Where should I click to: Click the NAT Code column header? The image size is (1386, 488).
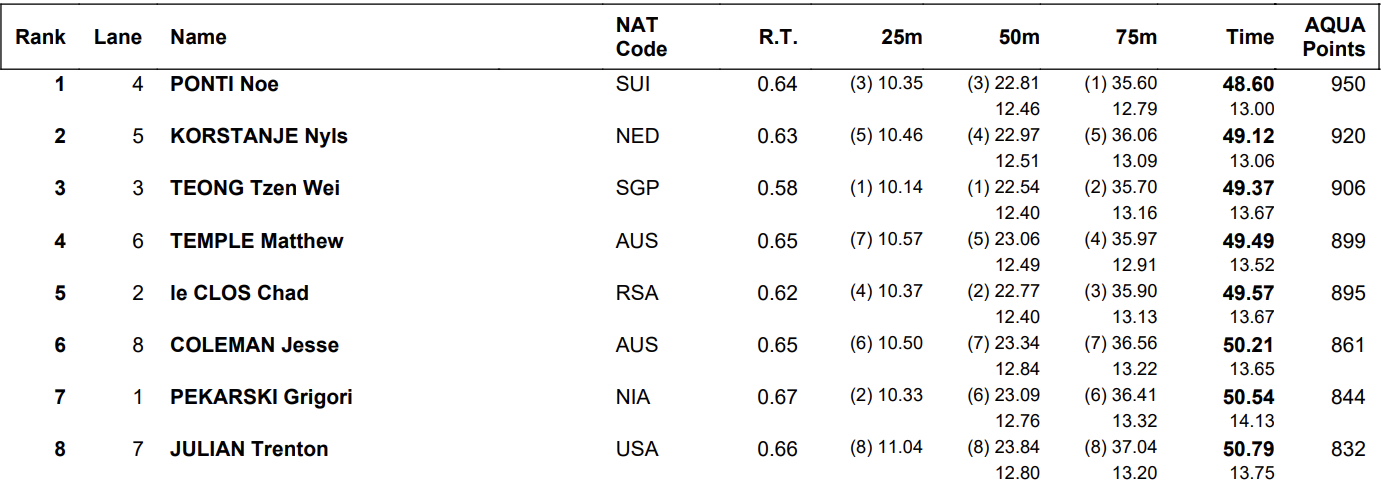pyautogui.click(x=641, y=37)
